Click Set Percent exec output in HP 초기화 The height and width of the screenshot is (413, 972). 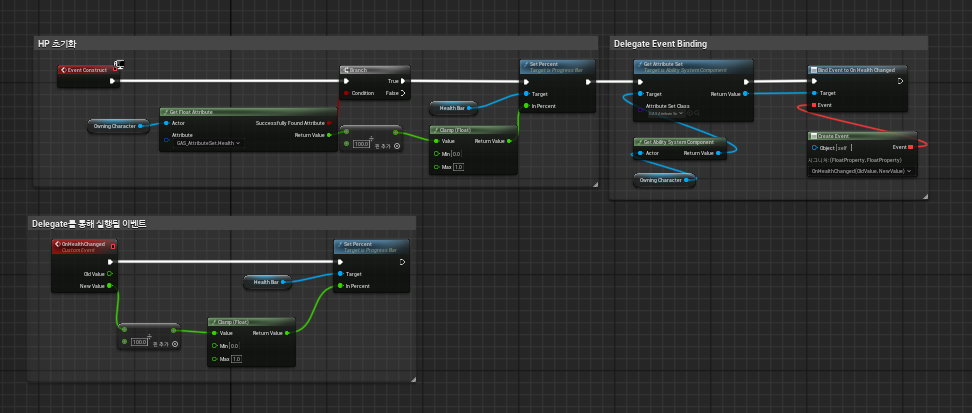click(588, 81)
